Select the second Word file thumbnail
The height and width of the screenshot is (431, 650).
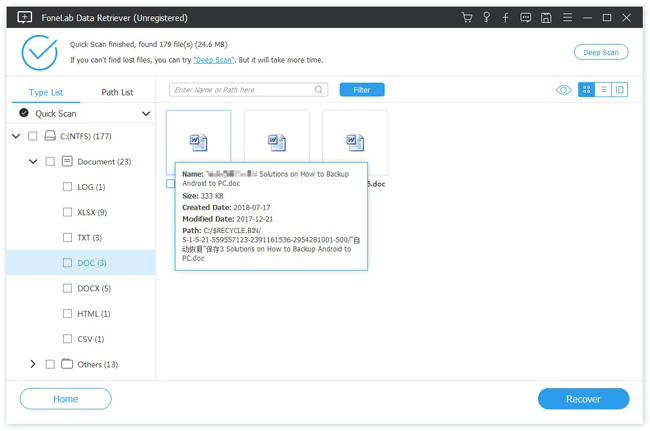(277, 142)
